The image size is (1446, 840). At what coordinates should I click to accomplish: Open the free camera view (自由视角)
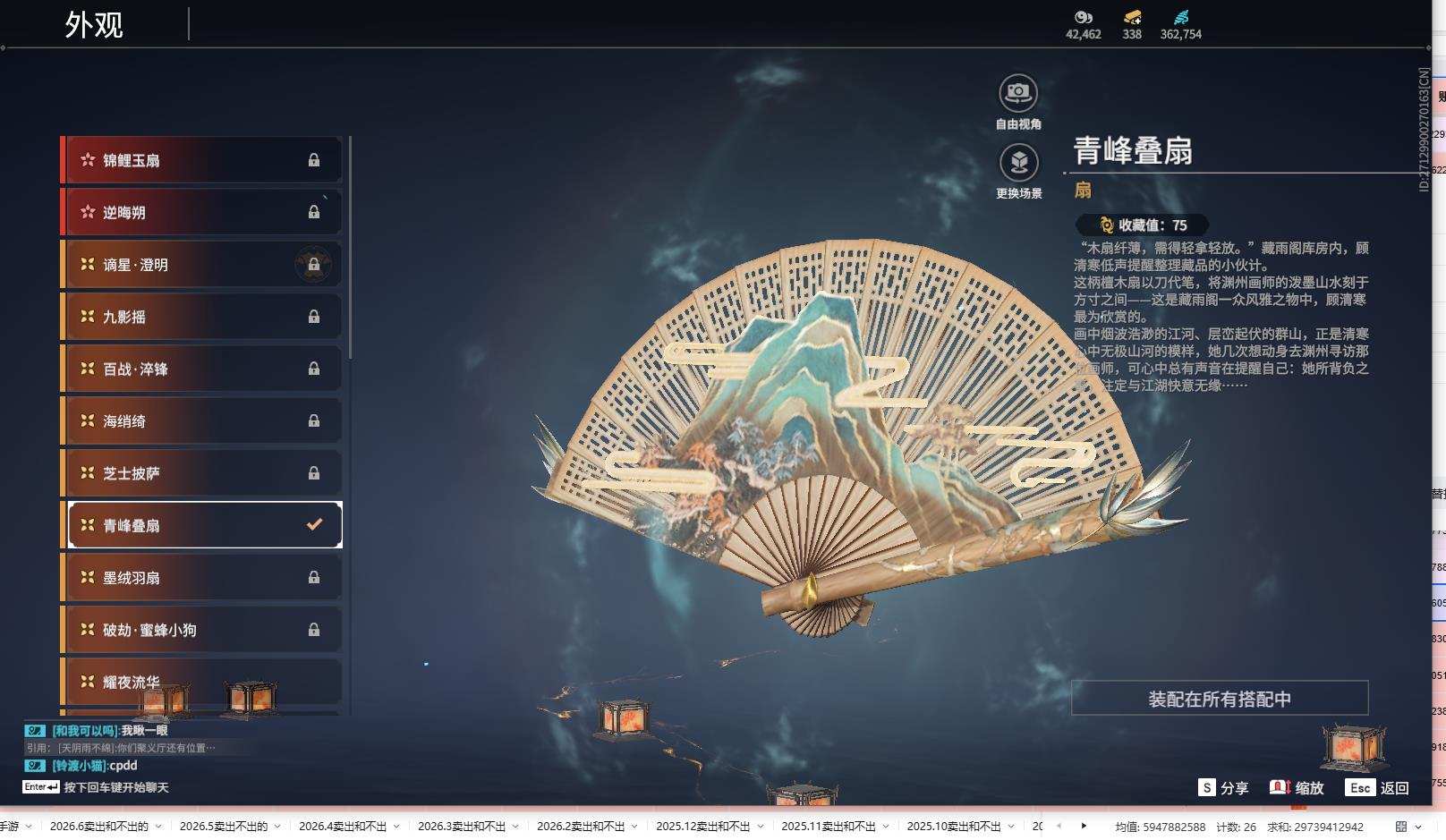tap(1018, 93)
